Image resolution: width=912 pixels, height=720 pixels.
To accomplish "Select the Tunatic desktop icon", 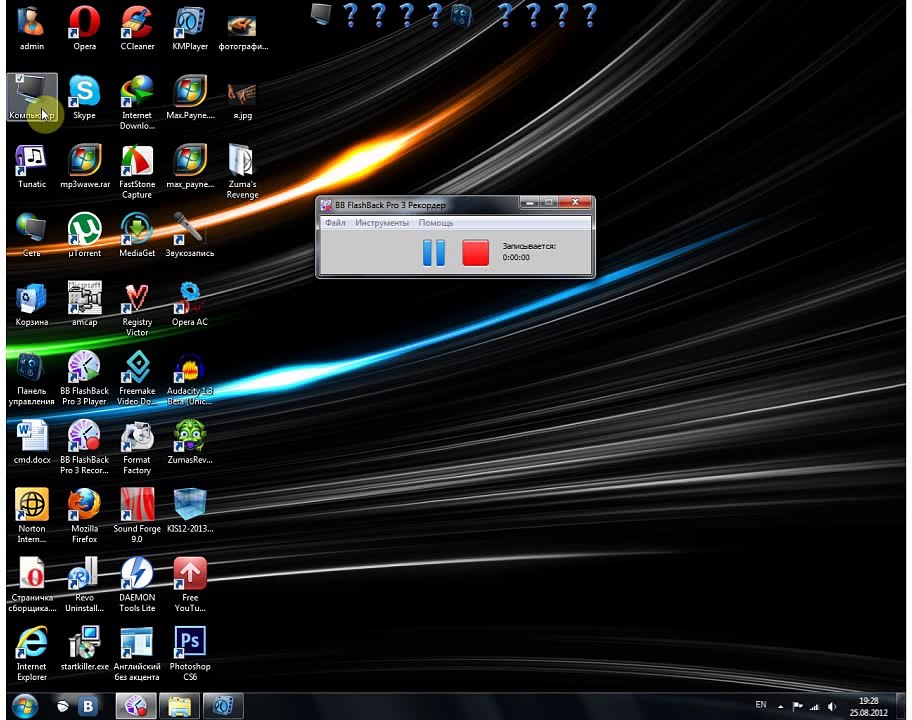I will tap(31, 166).
